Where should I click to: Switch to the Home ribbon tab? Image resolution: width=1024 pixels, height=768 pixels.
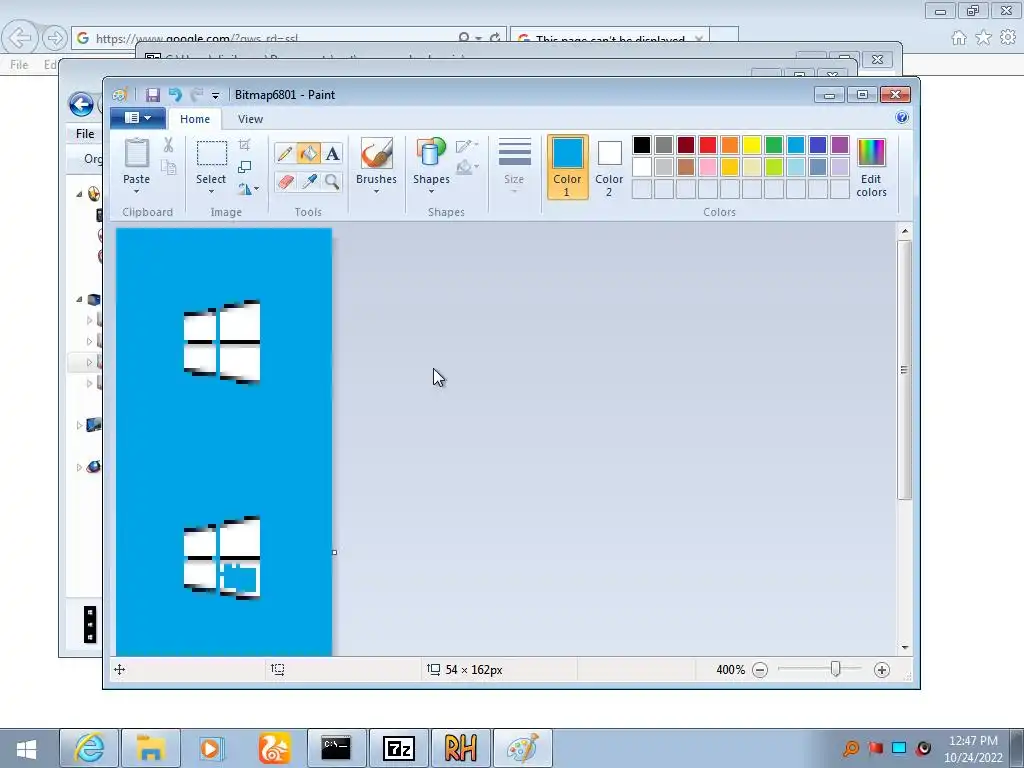(x=195, y=119)
